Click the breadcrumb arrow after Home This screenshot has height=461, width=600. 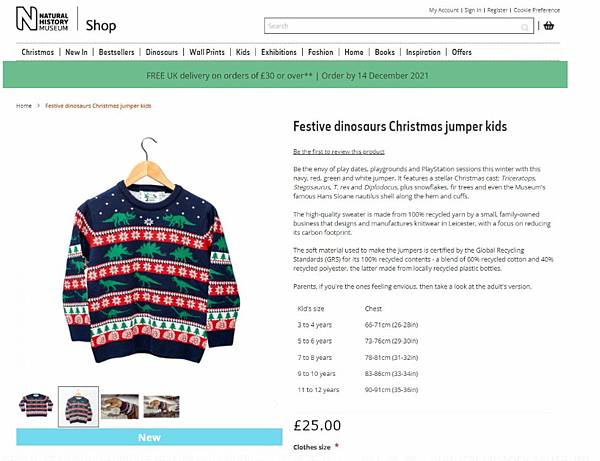click(x=38, y=105)
